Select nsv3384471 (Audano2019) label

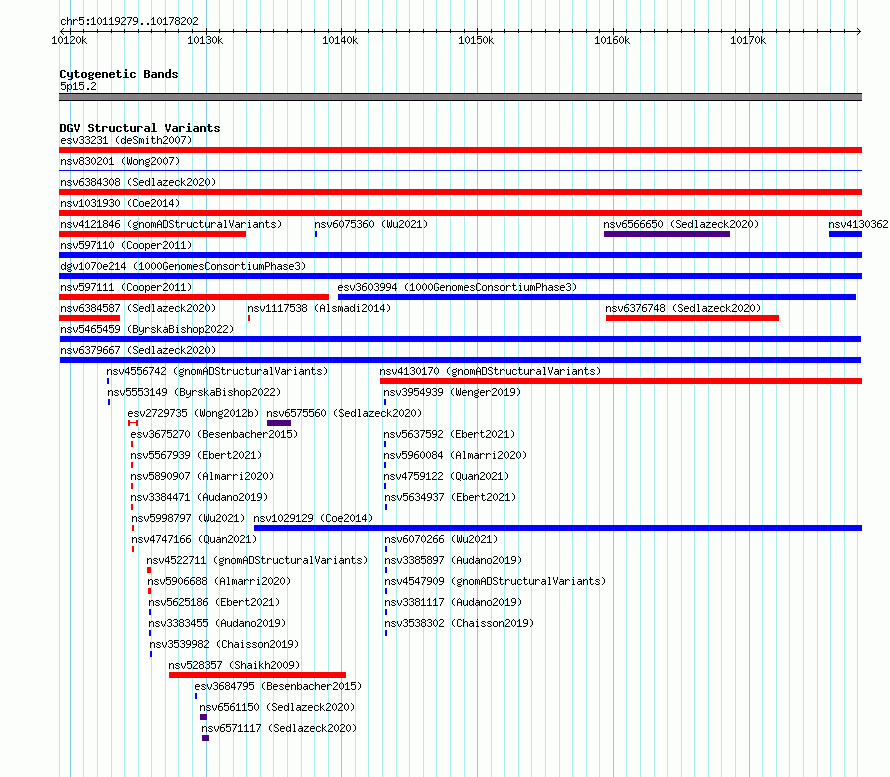(199, 497)
